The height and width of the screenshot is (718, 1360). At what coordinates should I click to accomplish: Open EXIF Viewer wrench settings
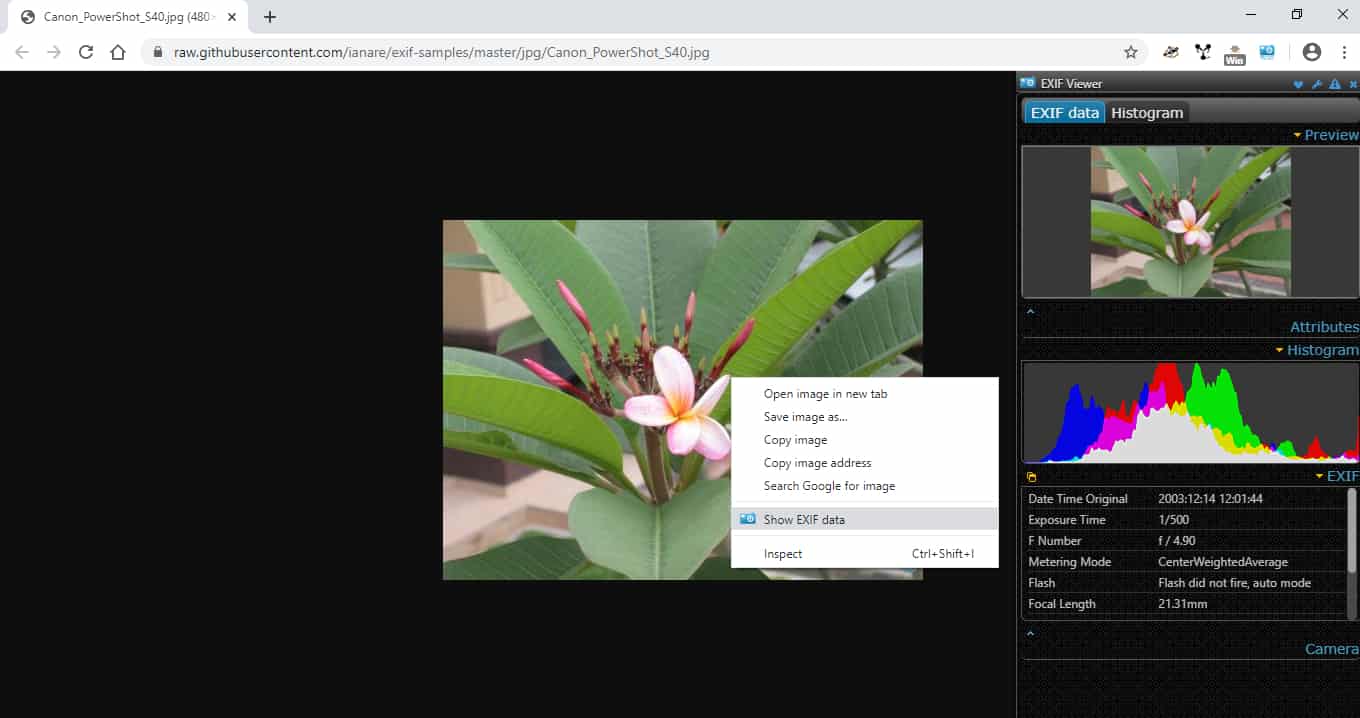(x=1317, y=84)
